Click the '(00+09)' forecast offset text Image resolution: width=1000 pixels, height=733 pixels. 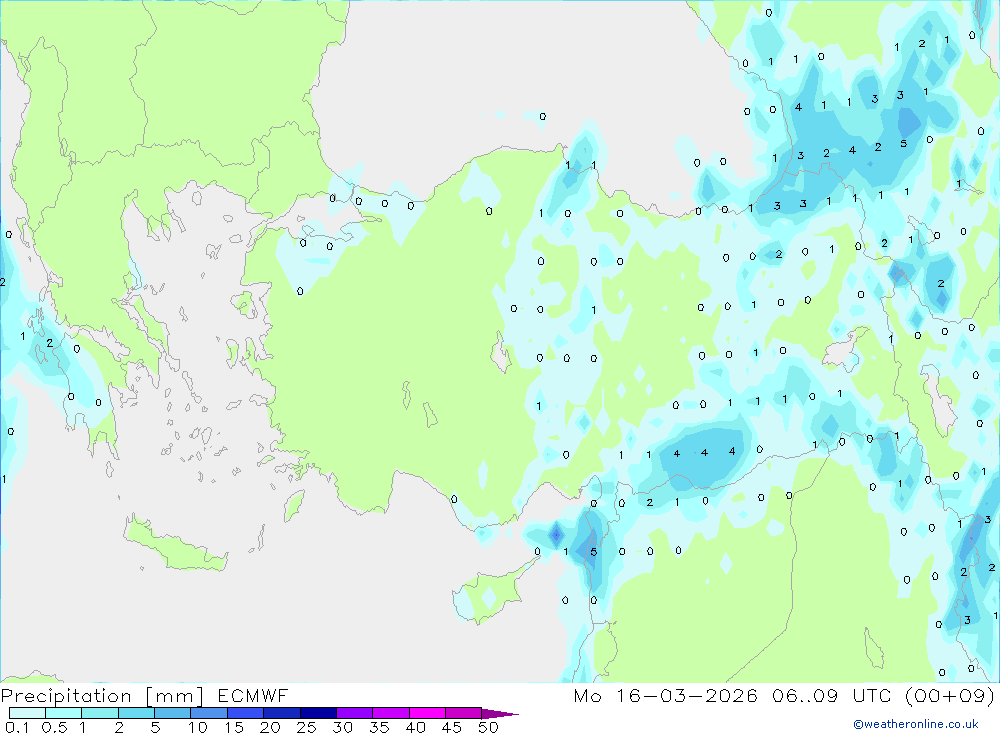pyautogui.click(x=950, y=695)
